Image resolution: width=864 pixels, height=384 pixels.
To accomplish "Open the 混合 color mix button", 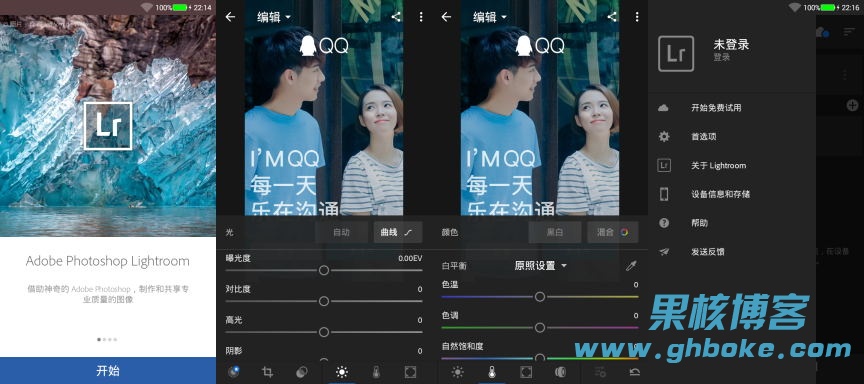I will point(613,232).
